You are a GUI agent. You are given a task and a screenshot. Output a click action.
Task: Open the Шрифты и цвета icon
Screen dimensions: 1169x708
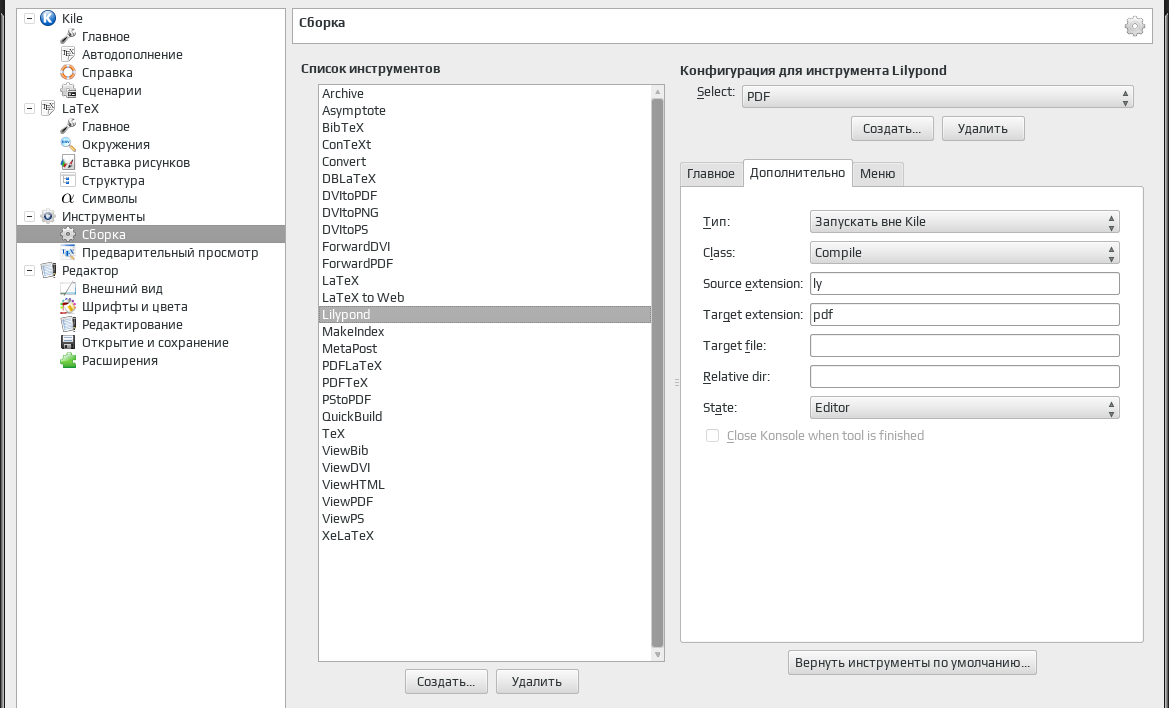tap(68, 306)
